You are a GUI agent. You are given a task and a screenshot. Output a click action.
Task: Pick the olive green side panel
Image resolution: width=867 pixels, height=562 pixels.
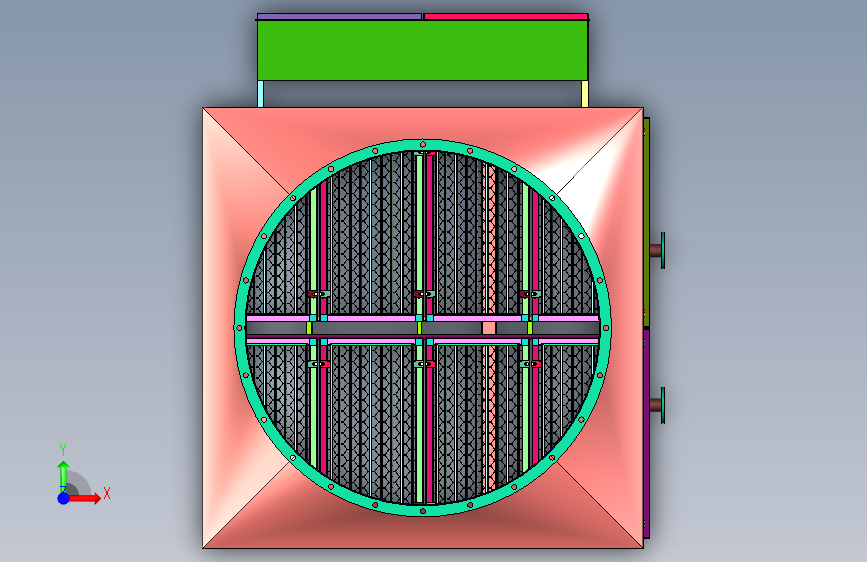(647, 221)
